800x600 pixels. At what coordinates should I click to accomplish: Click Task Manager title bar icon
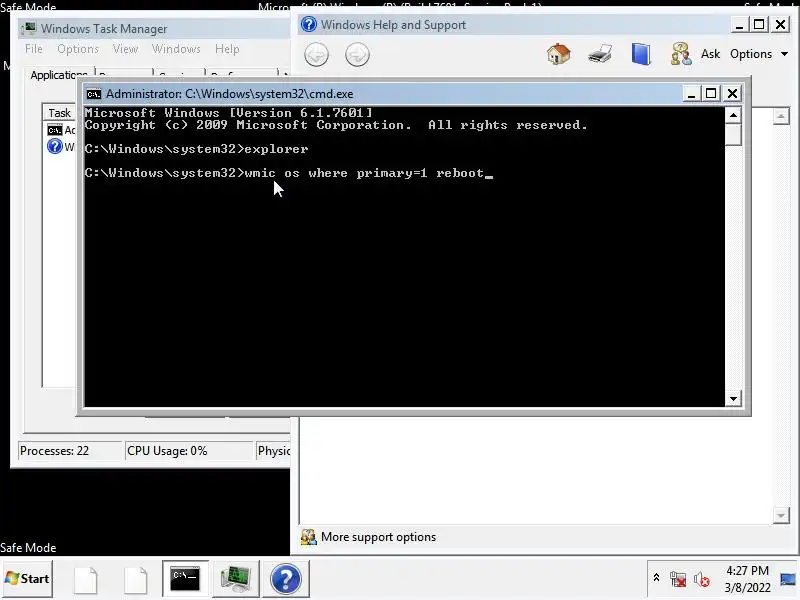click(x=29, y=29)
